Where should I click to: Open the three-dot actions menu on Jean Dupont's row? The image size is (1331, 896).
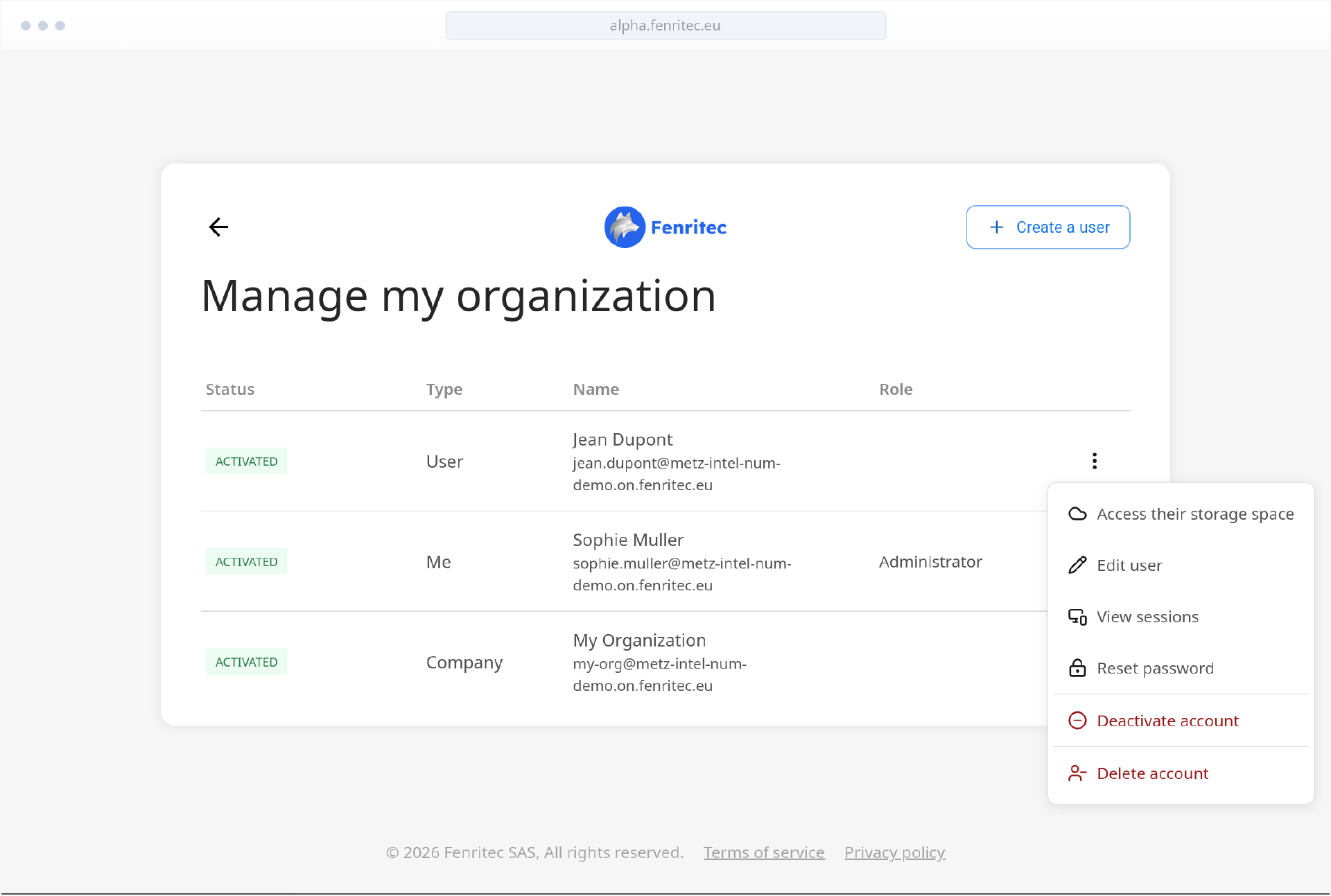[x=1094, y=460]
